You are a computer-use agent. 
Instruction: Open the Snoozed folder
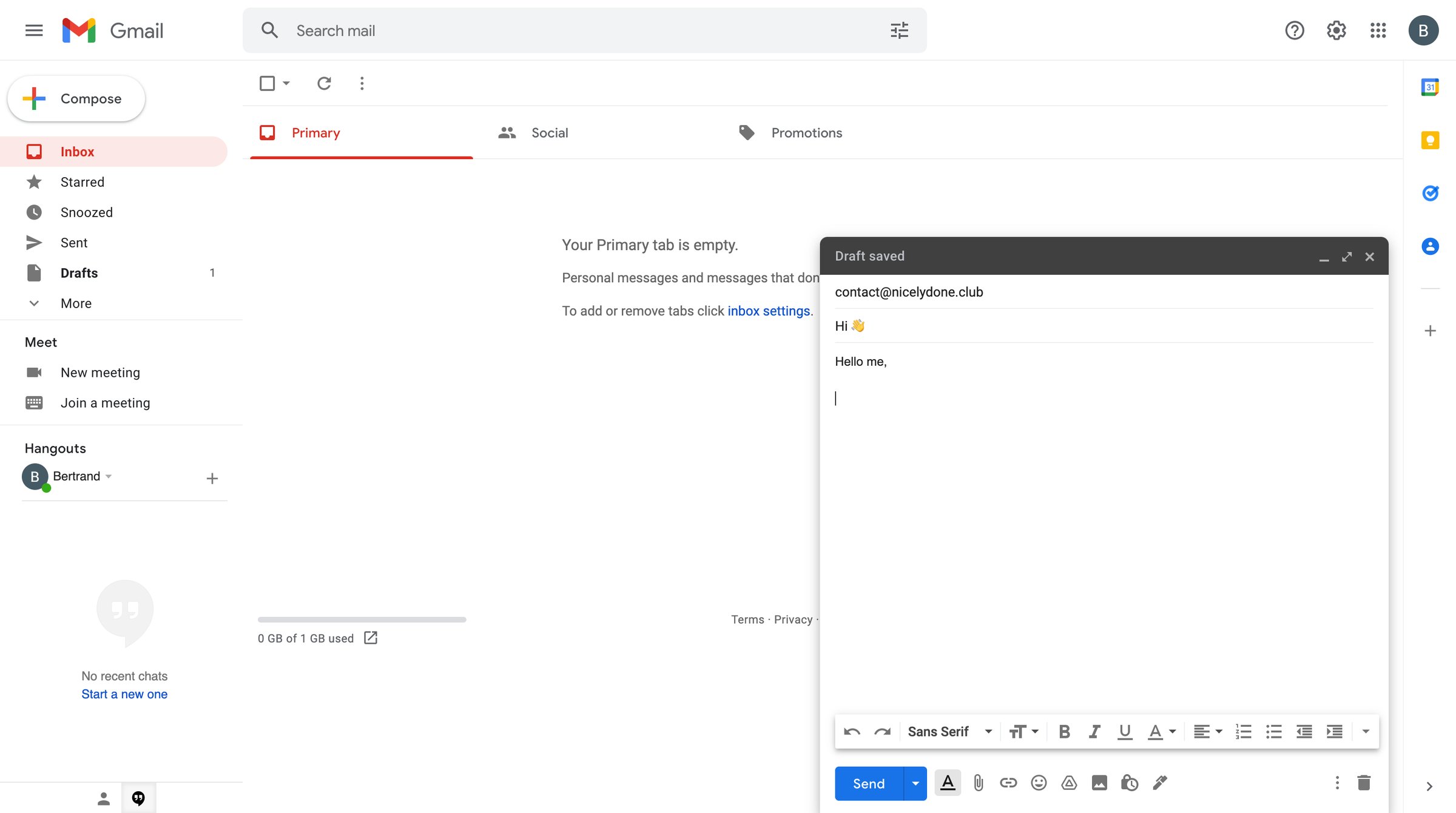click(x=86, y=212)
